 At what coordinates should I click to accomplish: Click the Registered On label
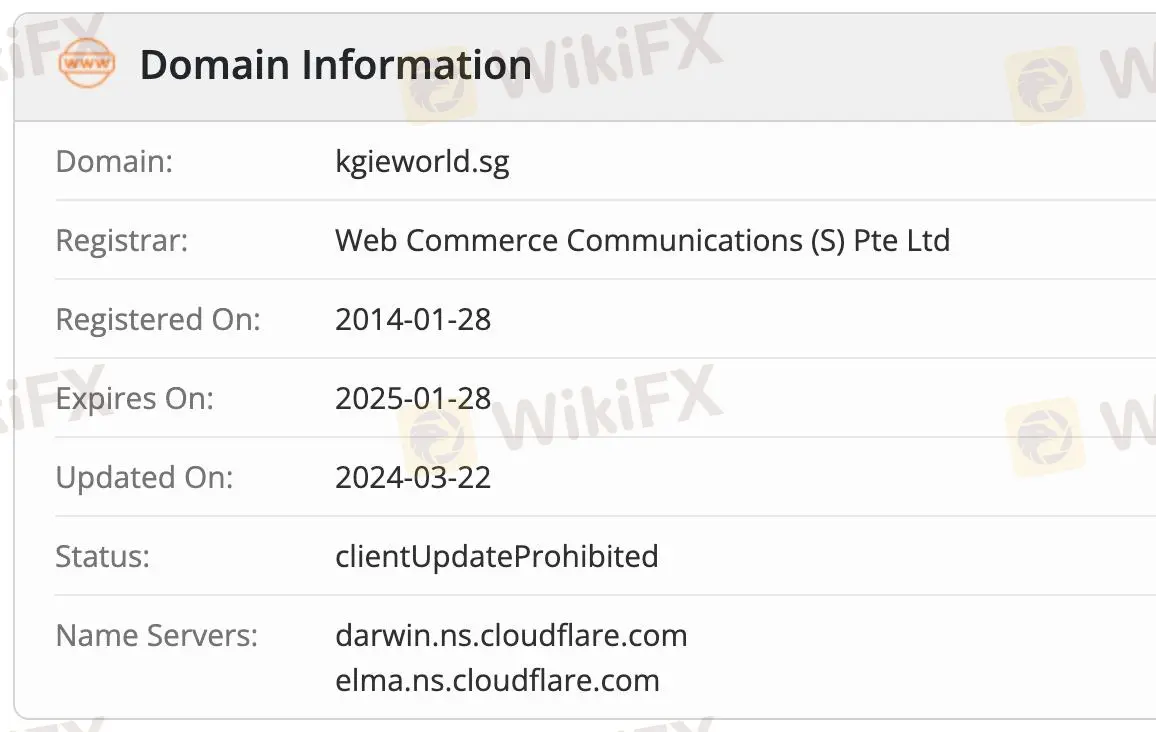(157, 319)
